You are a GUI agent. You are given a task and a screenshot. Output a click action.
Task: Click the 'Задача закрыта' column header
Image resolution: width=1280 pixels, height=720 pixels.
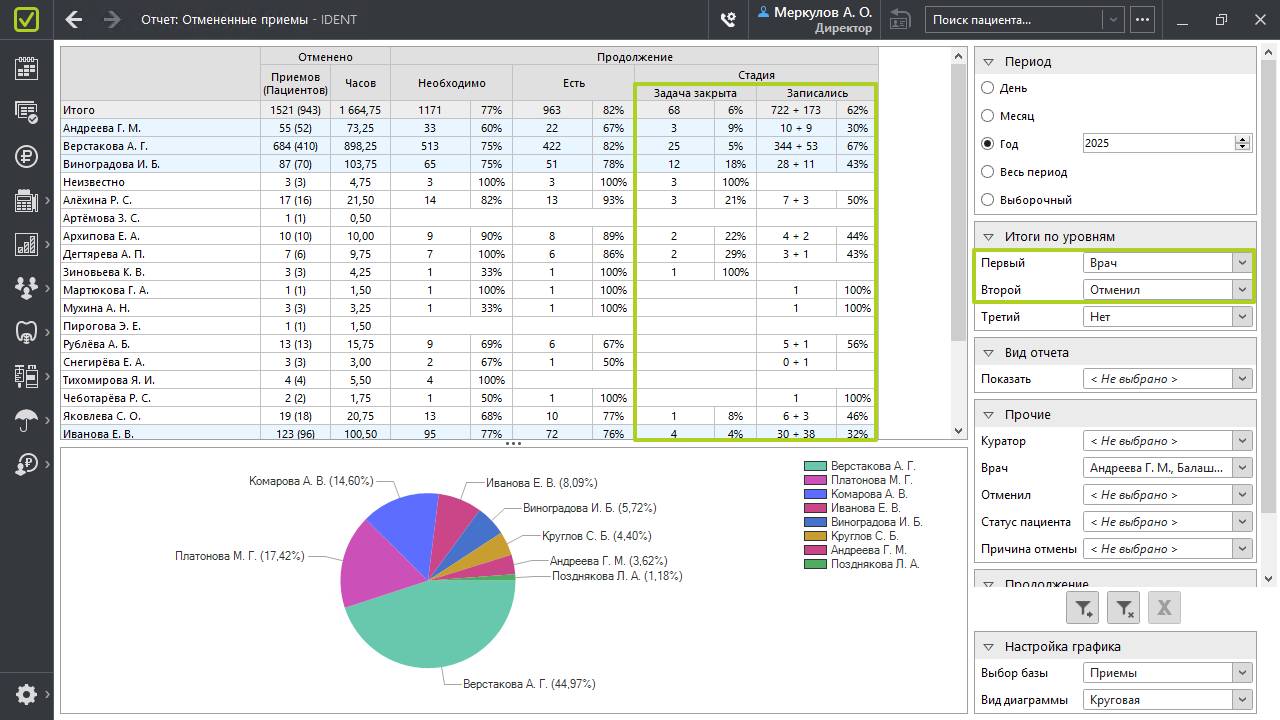[x=695, y=93]
